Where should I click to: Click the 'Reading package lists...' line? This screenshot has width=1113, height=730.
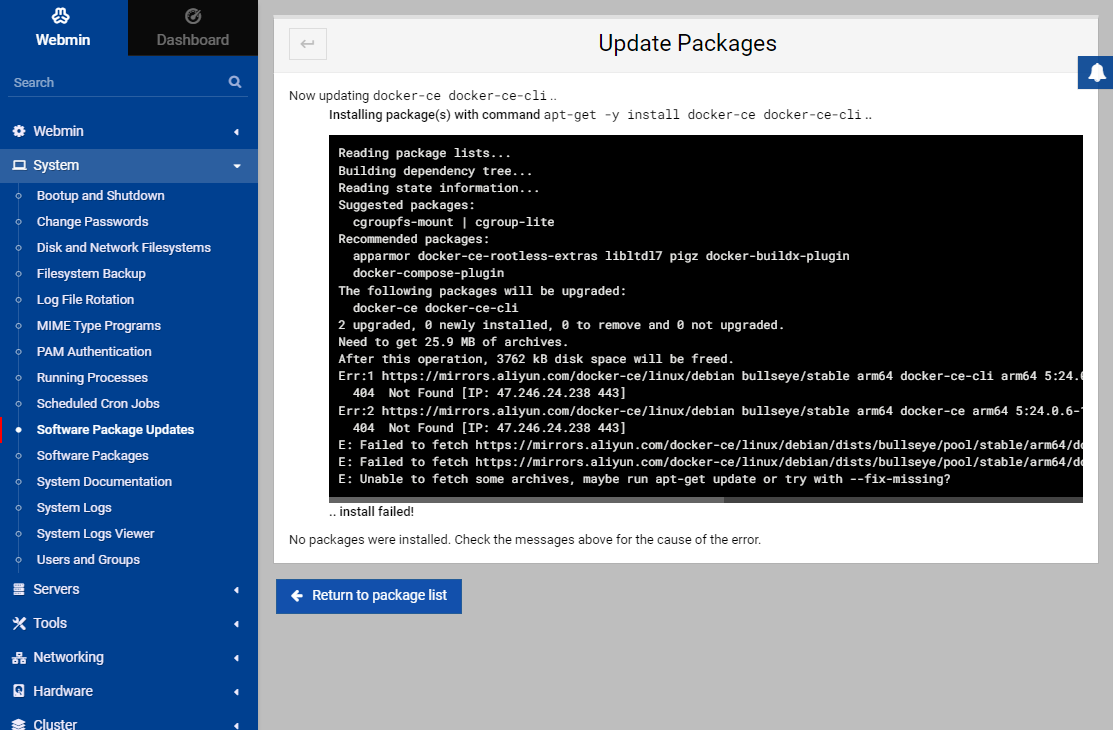point(424,153)
